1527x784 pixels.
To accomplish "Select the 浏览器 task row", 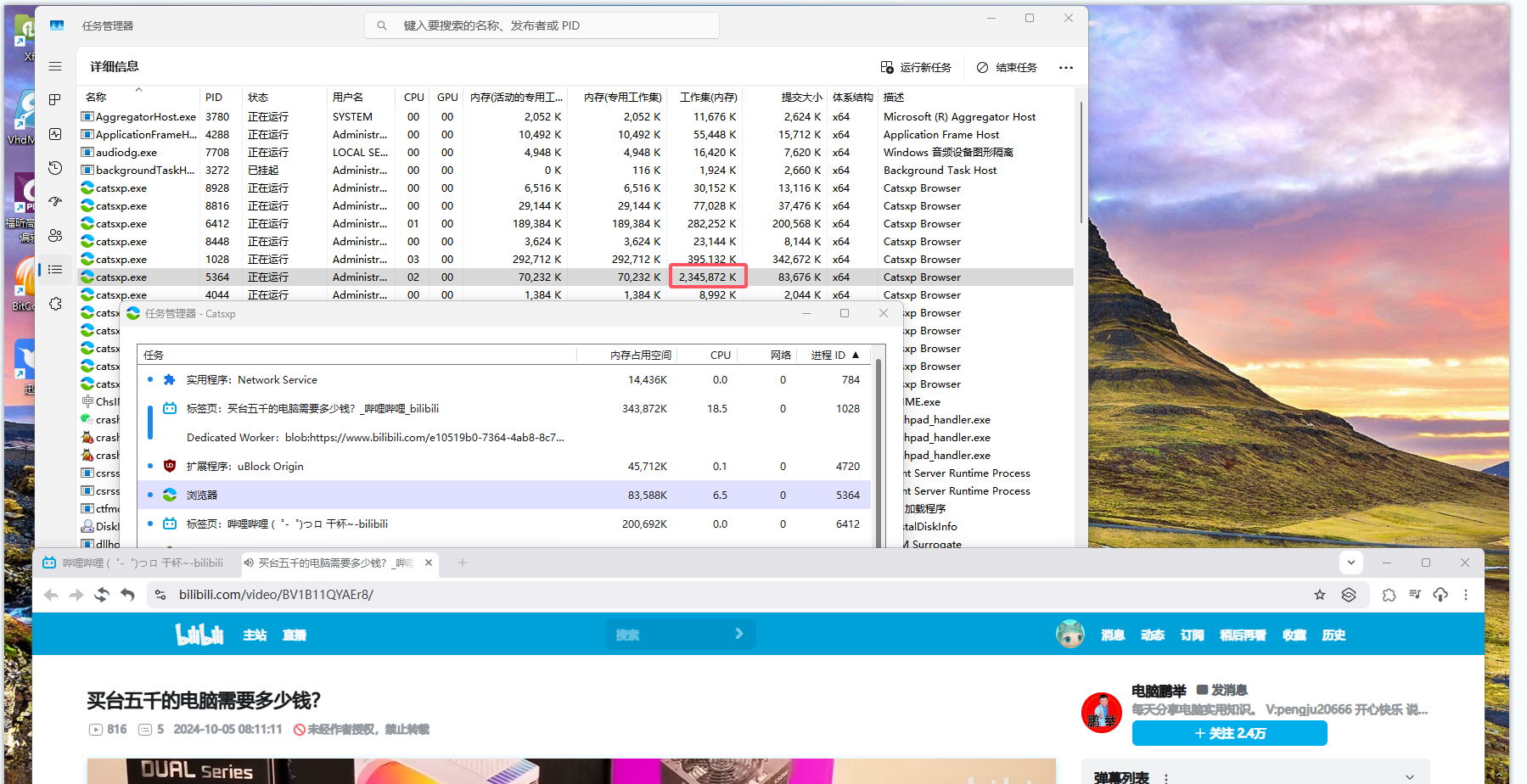I will pos(504,495).
